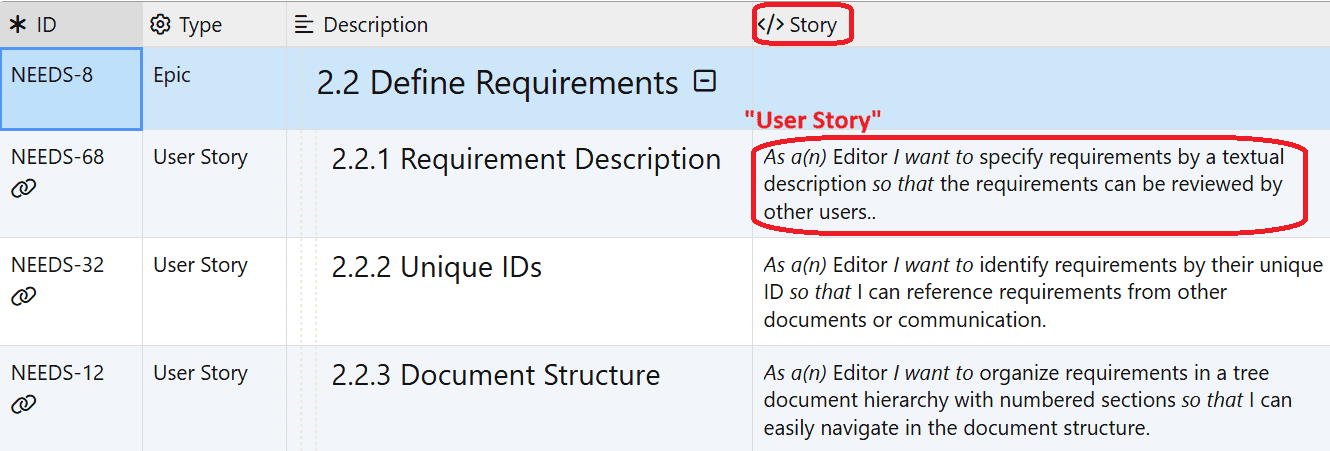Click the story text about tree document hierarchy

pyautogui.click(x=1028, y=400)
